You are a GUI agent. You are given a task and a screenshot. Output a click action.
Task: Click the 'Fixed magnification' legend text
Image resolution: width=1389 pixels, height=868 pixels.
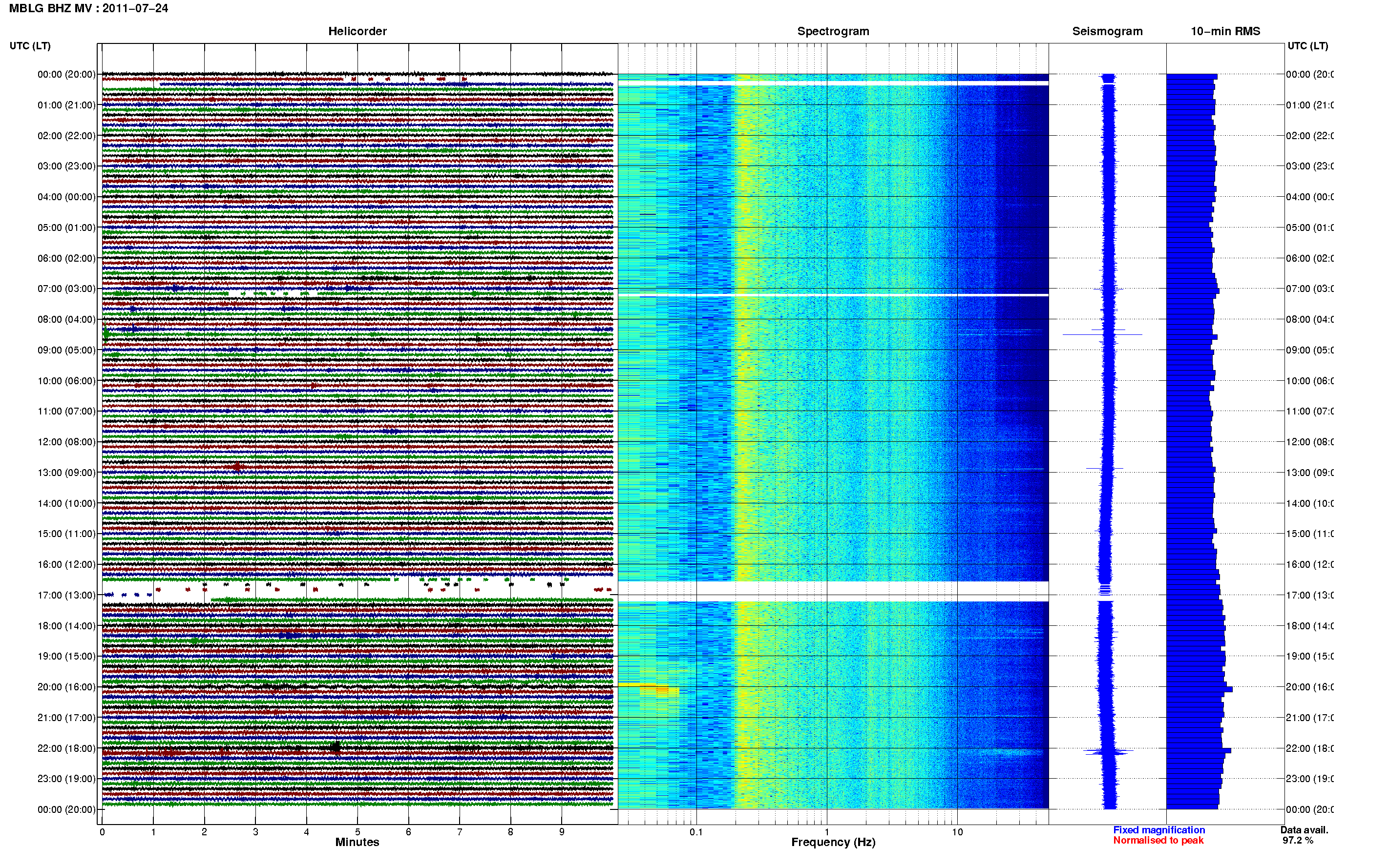(1159, 829)
